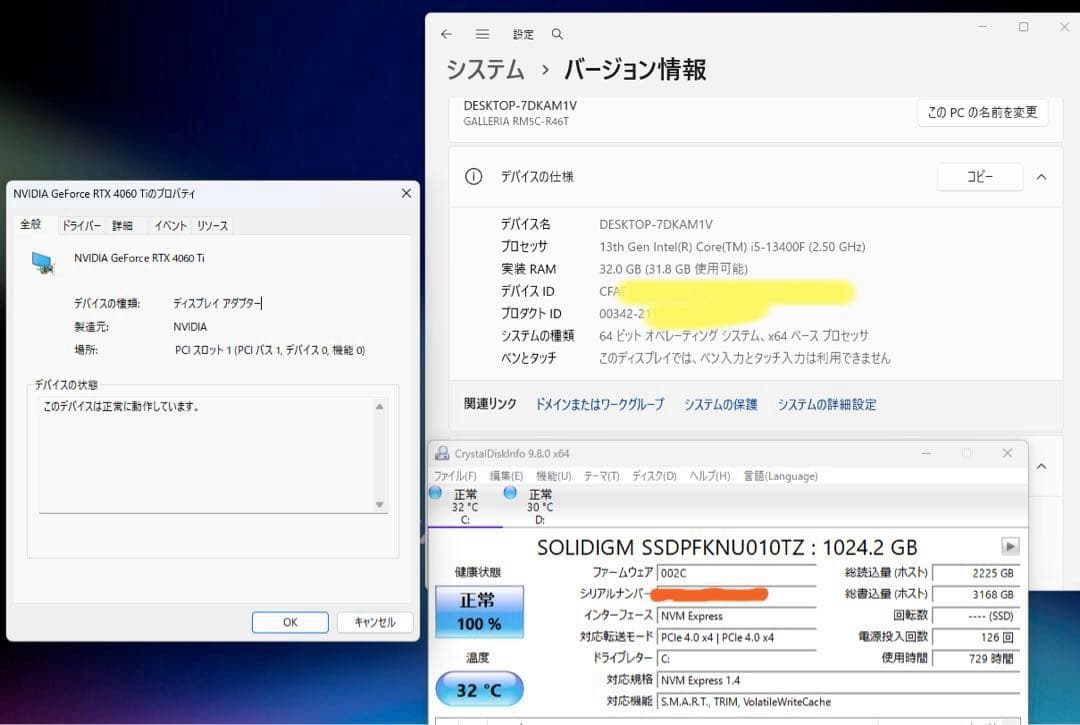Click device status text このデバイスは正常に動作しています

pos(121,406)
